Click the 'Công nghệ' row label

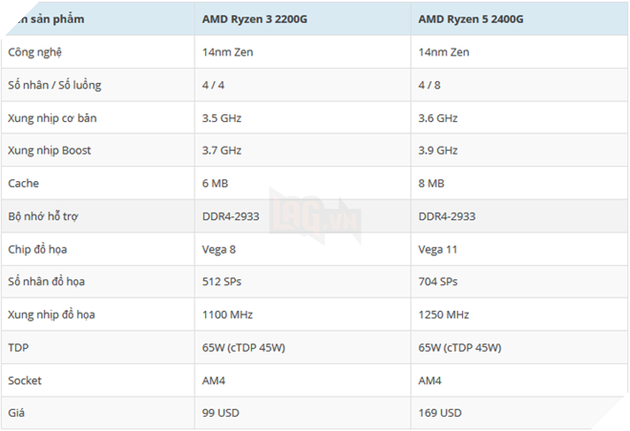point(35,52)
